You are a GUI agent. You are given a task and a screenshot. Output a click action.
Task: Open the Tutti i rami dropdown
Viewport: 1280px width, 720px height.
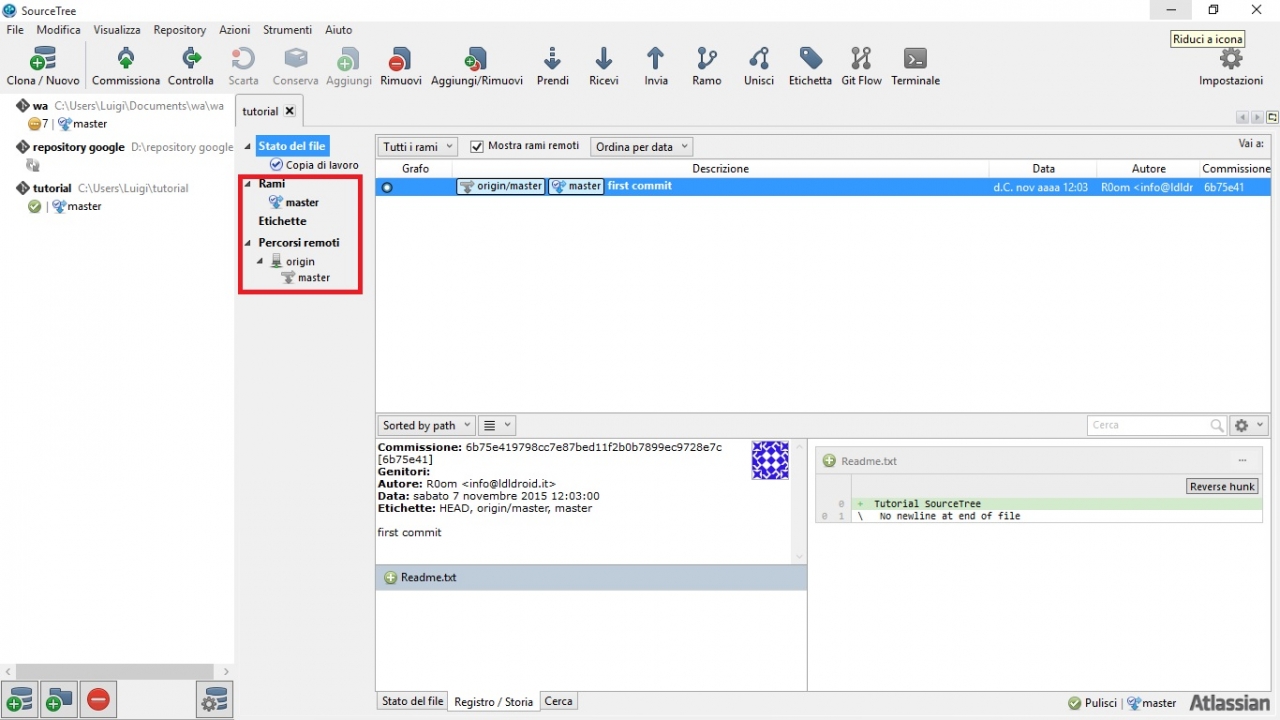(418, 147)
